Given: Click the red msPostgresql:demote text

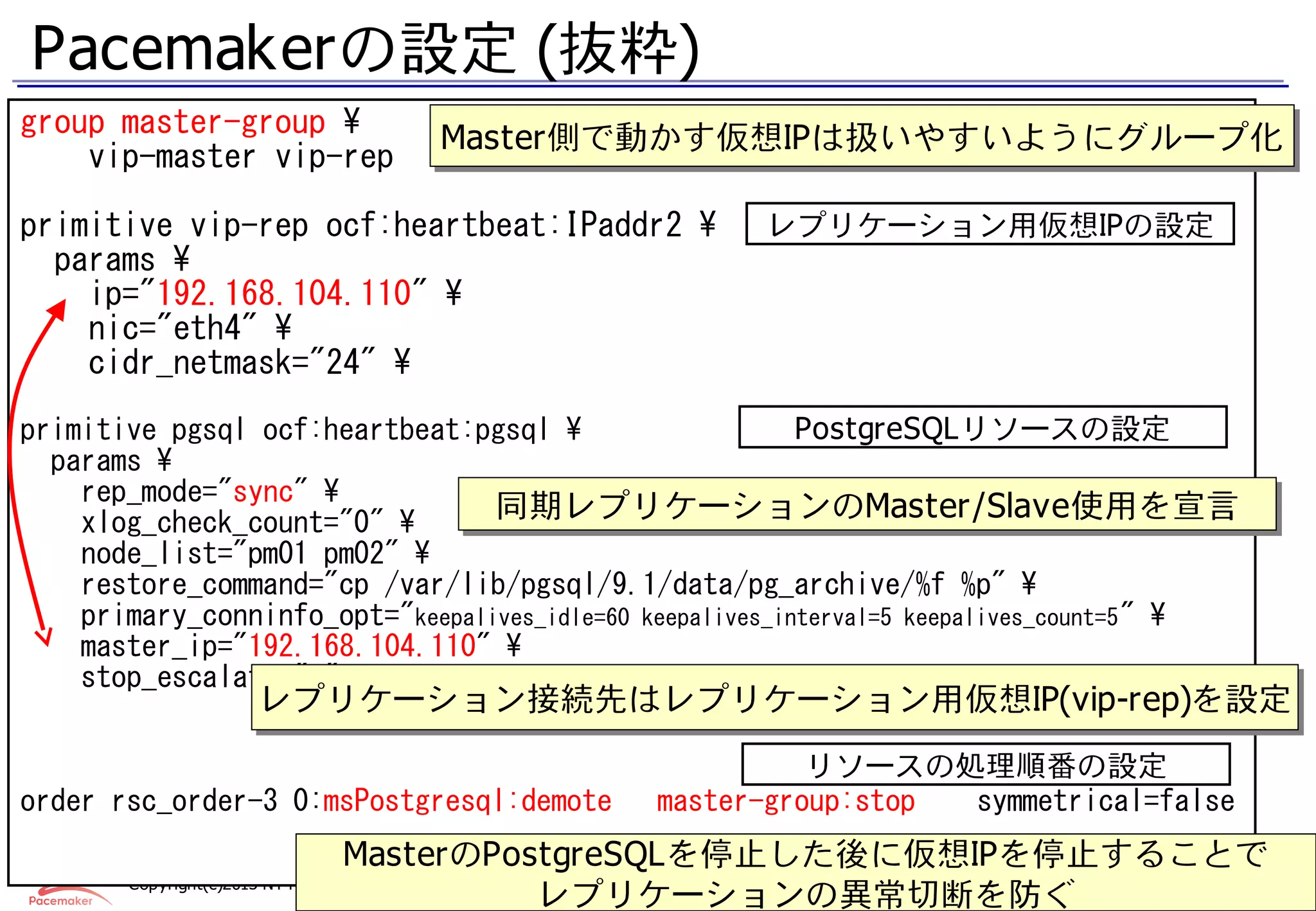Looking at the screenshot, I should [467, 801].
